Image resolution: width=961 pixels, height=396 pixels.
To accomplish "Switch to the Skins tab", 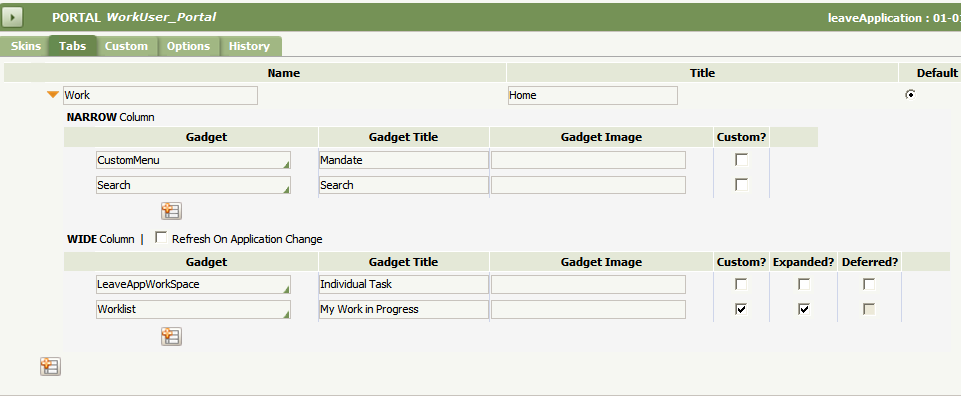I will (26, 46).
